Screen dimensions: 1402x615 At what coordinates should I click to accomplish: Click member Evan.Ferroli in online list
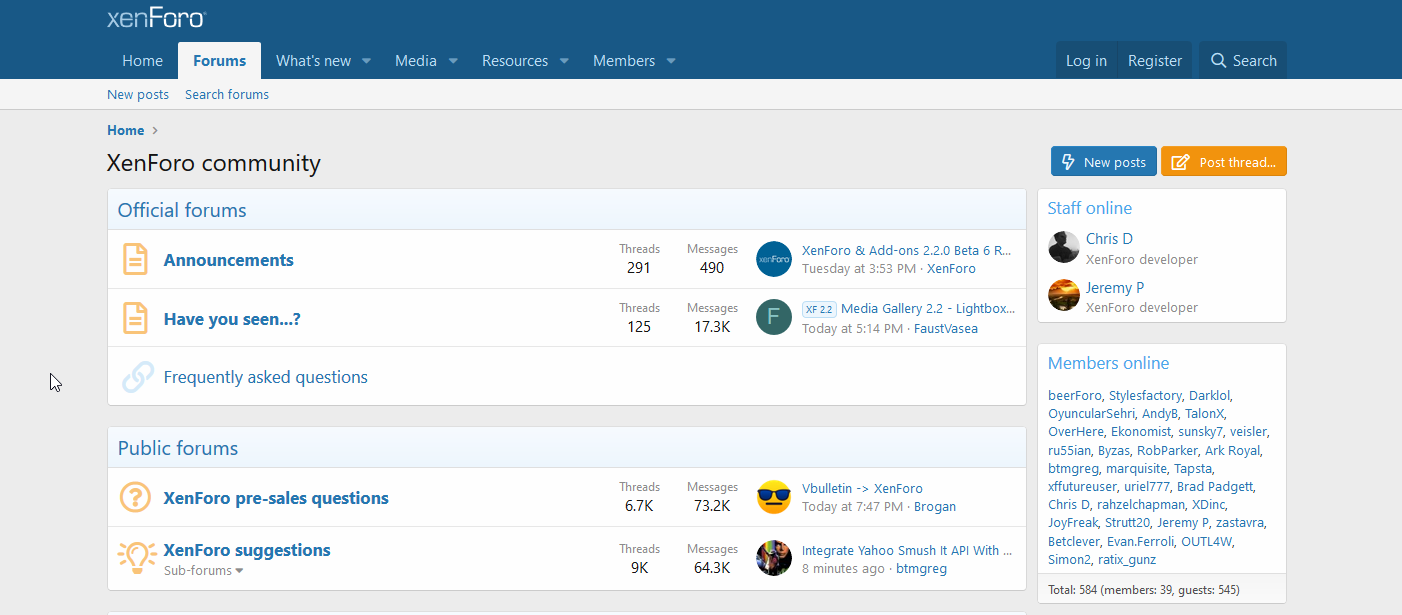click(1140, 541)
